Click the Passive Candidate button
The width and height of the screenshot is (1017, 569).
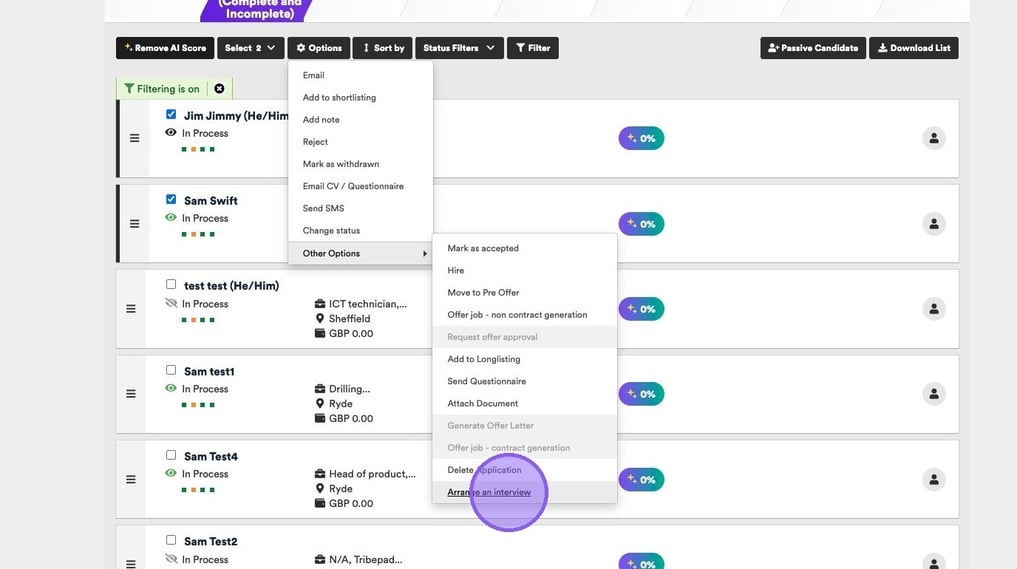coord(811,48)
